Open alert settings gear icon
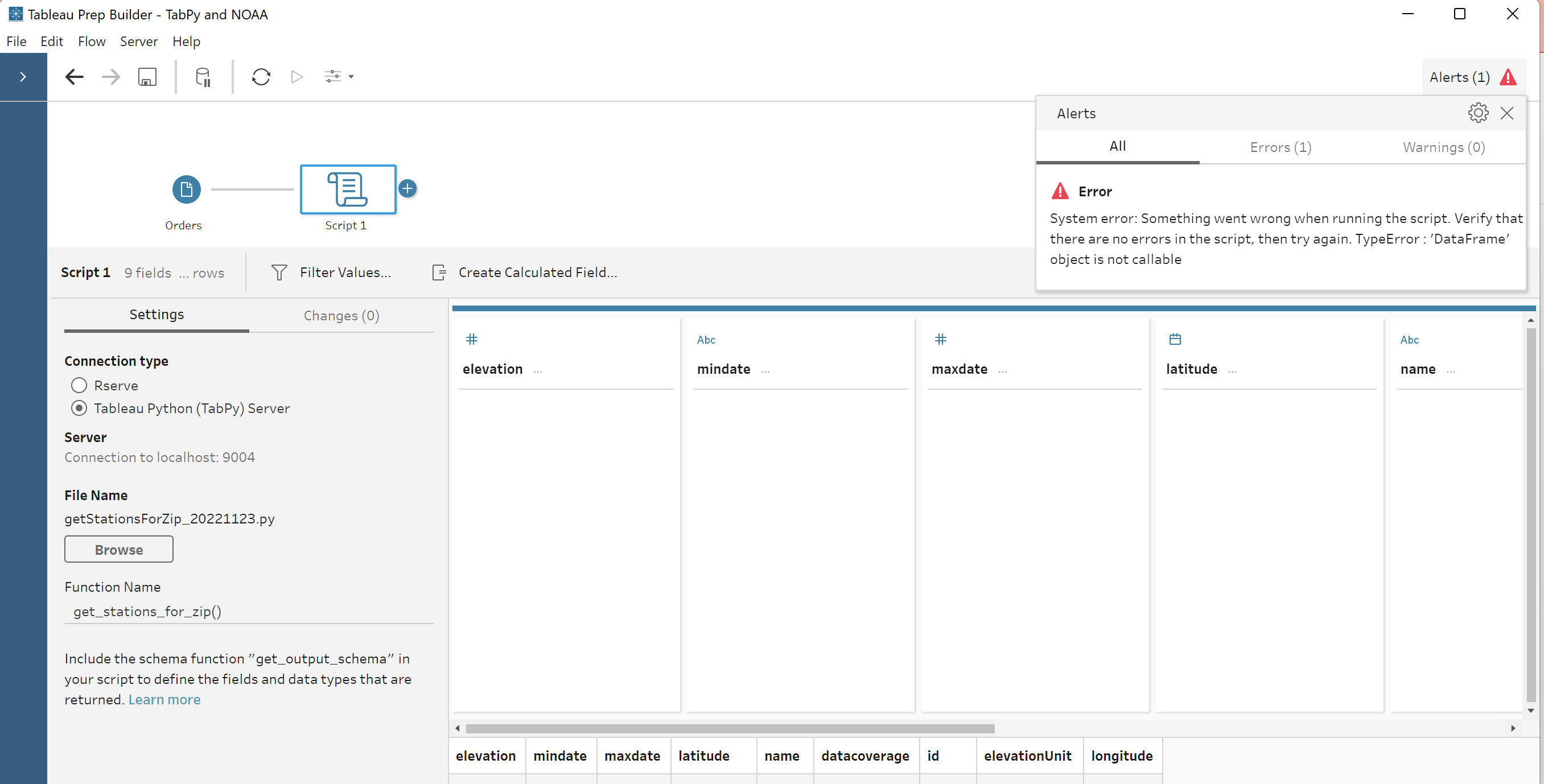Image resolution: width=1544 pixels, height=784 pixels. pyautogui.click(x=1477, y=113)
